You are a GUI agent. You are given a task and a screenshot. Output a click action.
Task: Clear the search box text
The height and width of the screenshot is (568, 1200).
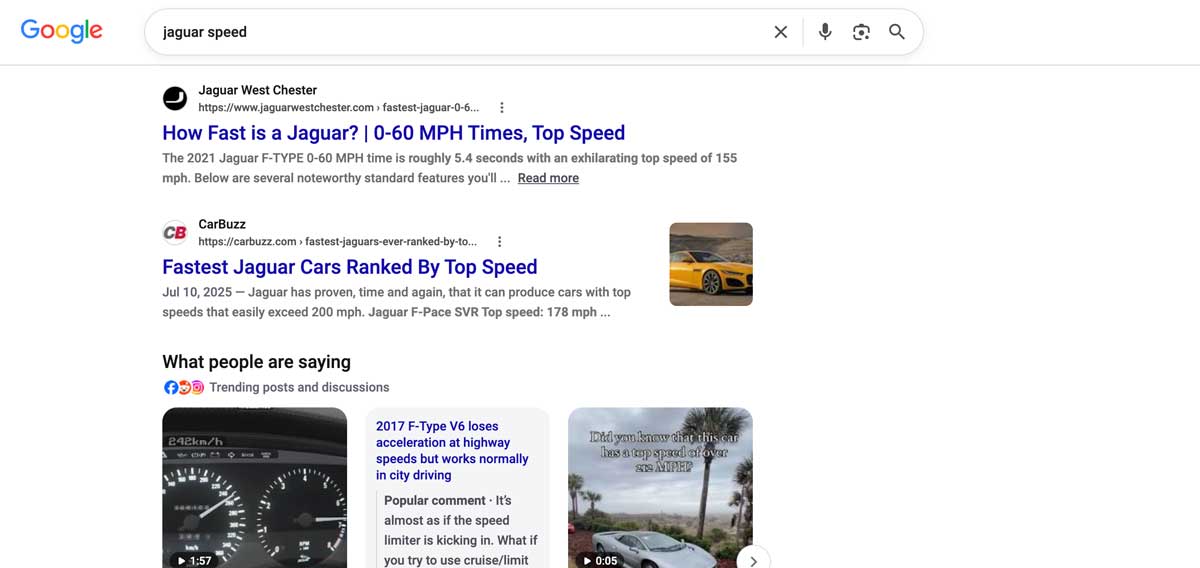(x=781, y=32)
